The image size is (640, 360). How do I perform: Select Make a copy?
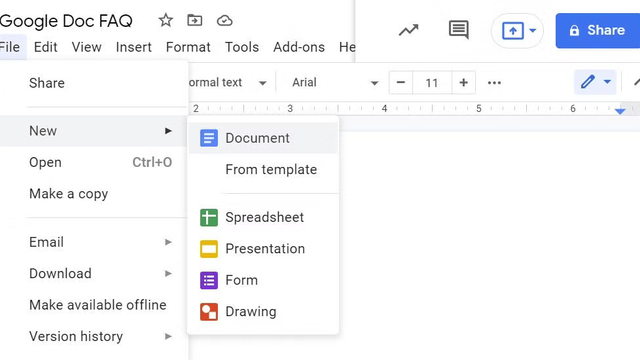[94, 194]
